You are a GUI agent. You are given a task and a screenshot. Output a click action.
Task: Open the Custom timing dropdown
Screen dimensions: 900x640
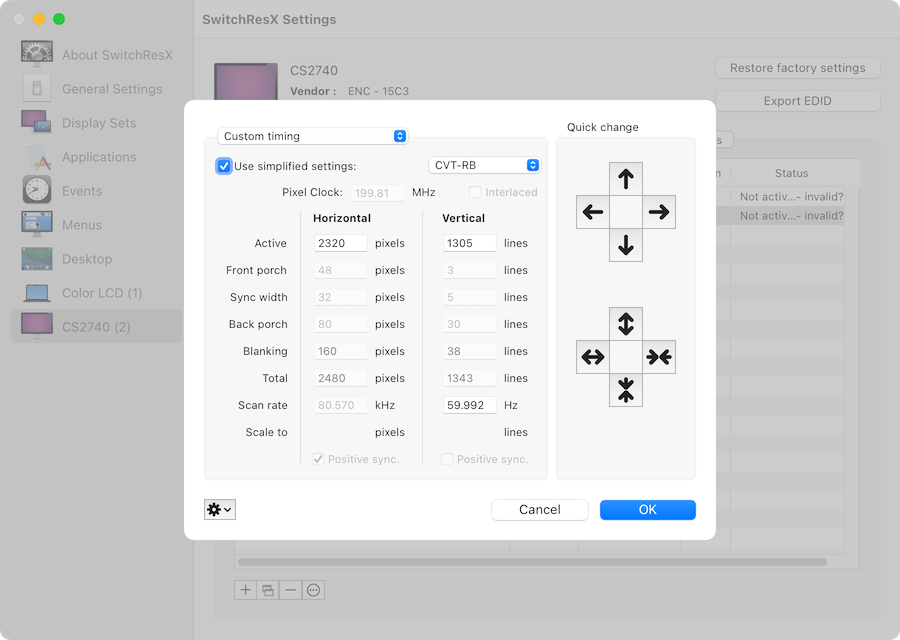tap(312, 136)
